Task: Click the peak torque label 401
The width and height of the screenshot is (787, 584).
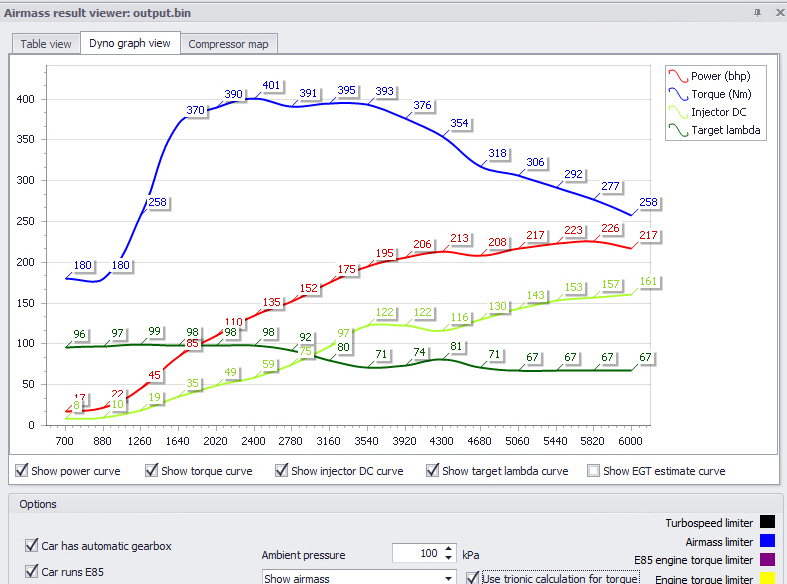Action: 272,85
